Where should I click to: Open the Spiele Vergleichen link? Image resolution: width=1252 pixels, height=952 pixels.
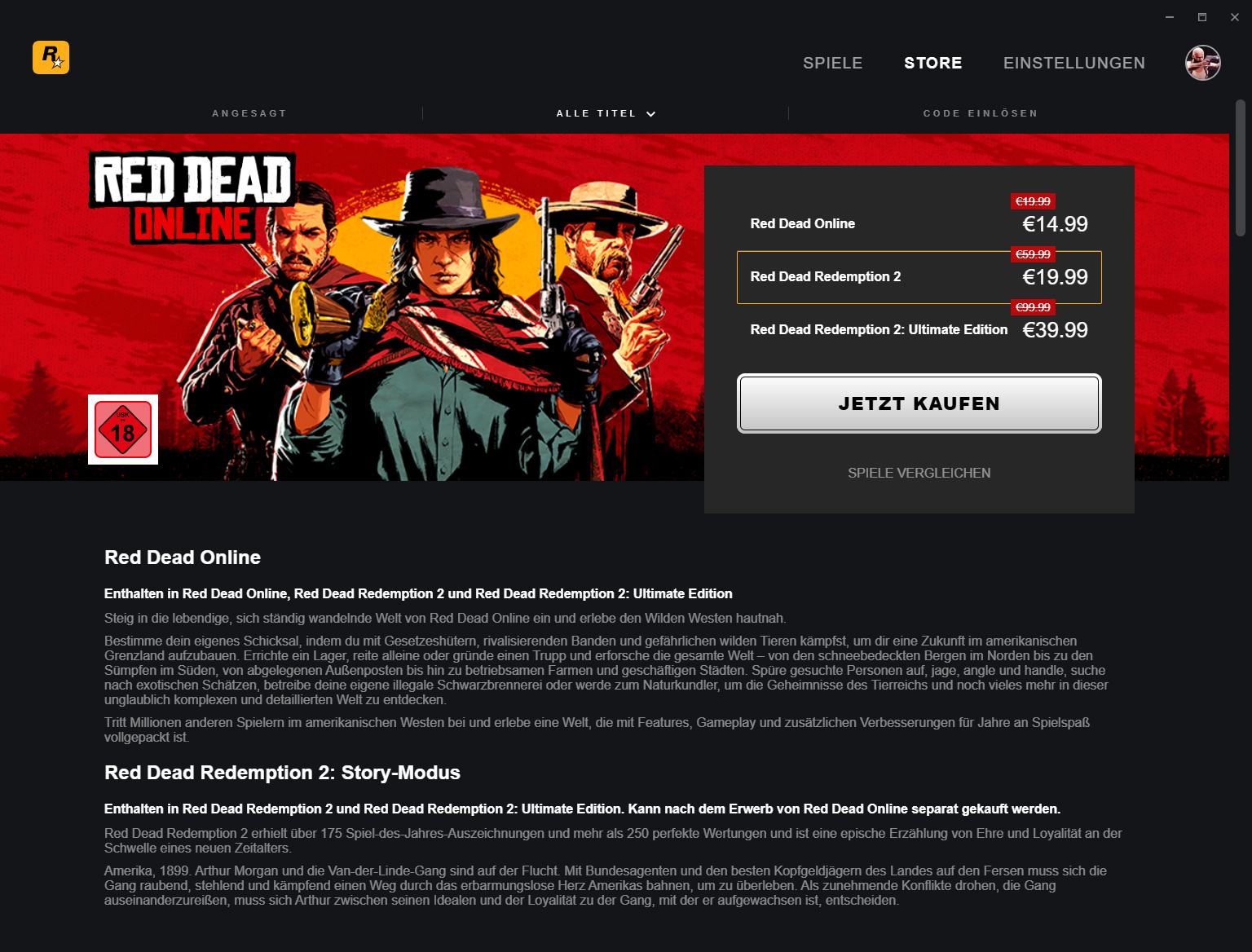coord(919,473)
